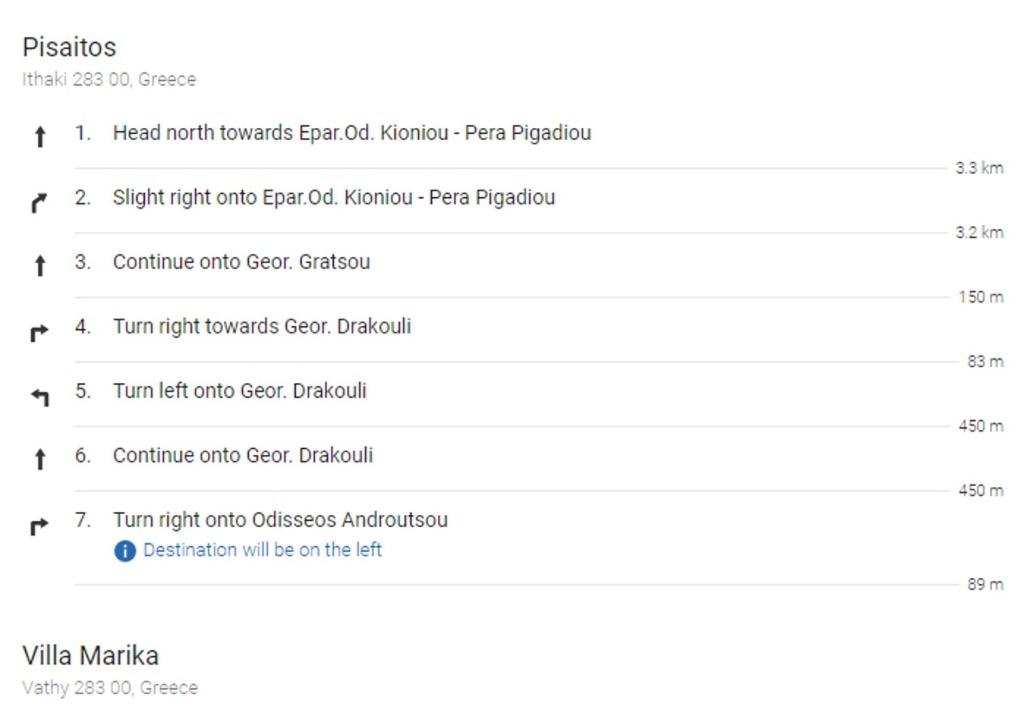The height and width of the screenshot is (714, 1020).
Task: Click the straight arrow icon beside step 6
Action: 40,460
